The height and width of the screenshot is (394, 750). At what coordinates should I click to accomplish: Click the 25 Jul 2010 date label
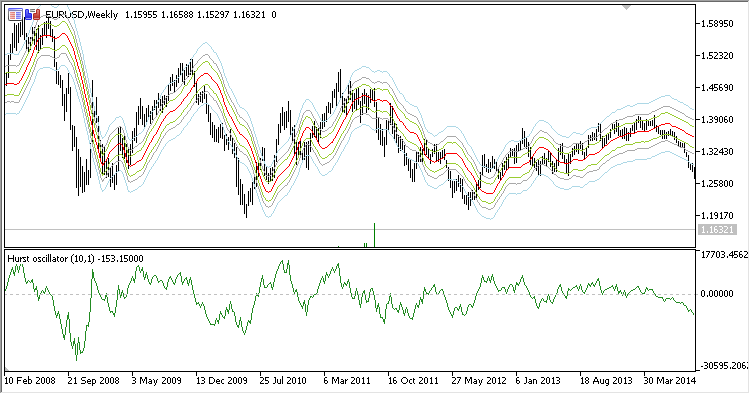[x=283, y=381]
